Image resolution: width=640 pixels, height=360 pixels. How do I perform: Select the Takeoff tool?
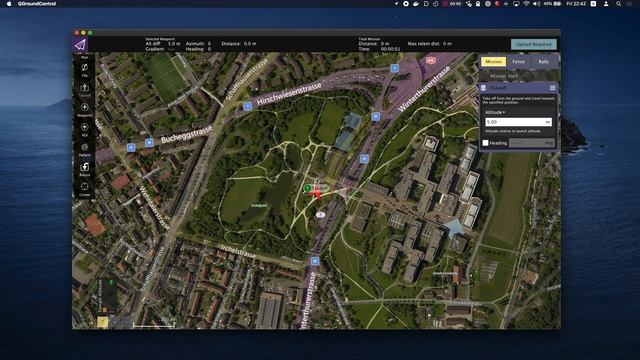pos(84,89)
